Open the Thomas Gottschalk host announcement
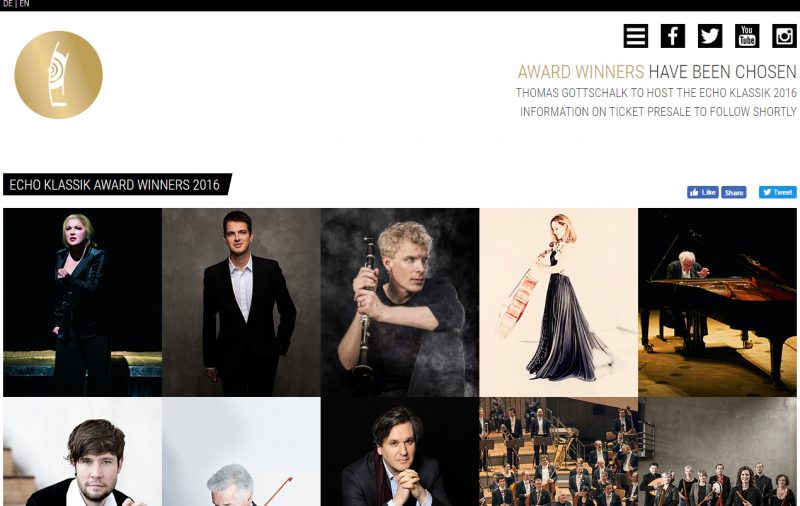 656,93
